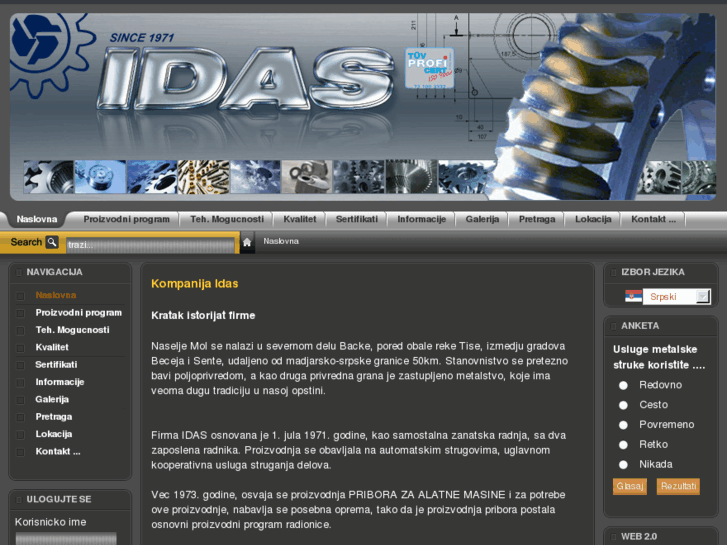Viewport: 727px width, 545px height.
Task: Open the Kontakt ... top tab
Action: [x=653, y=219]
